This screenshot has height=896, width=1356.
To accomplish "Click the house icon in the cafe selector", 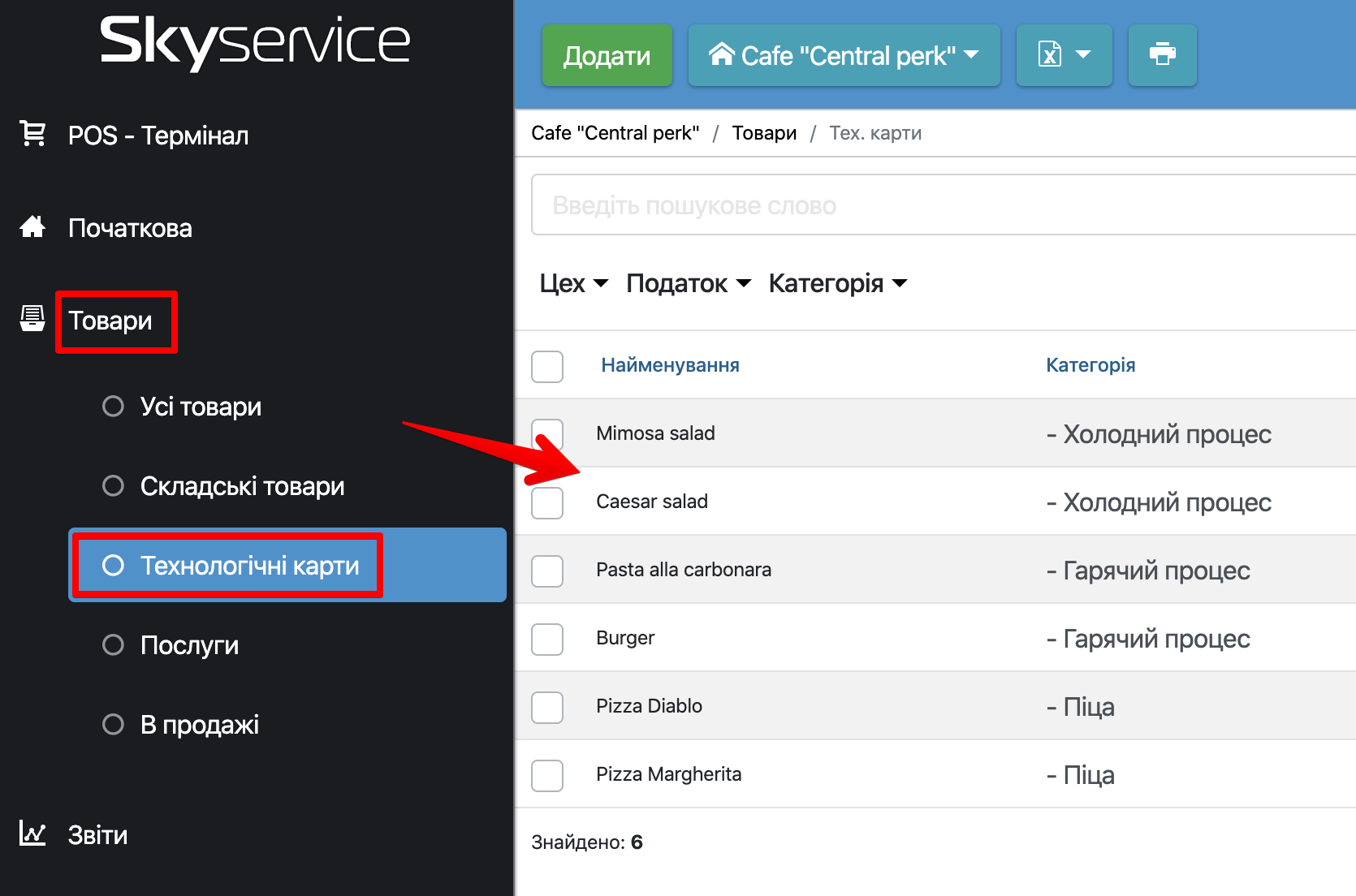I will pos(721,54).
